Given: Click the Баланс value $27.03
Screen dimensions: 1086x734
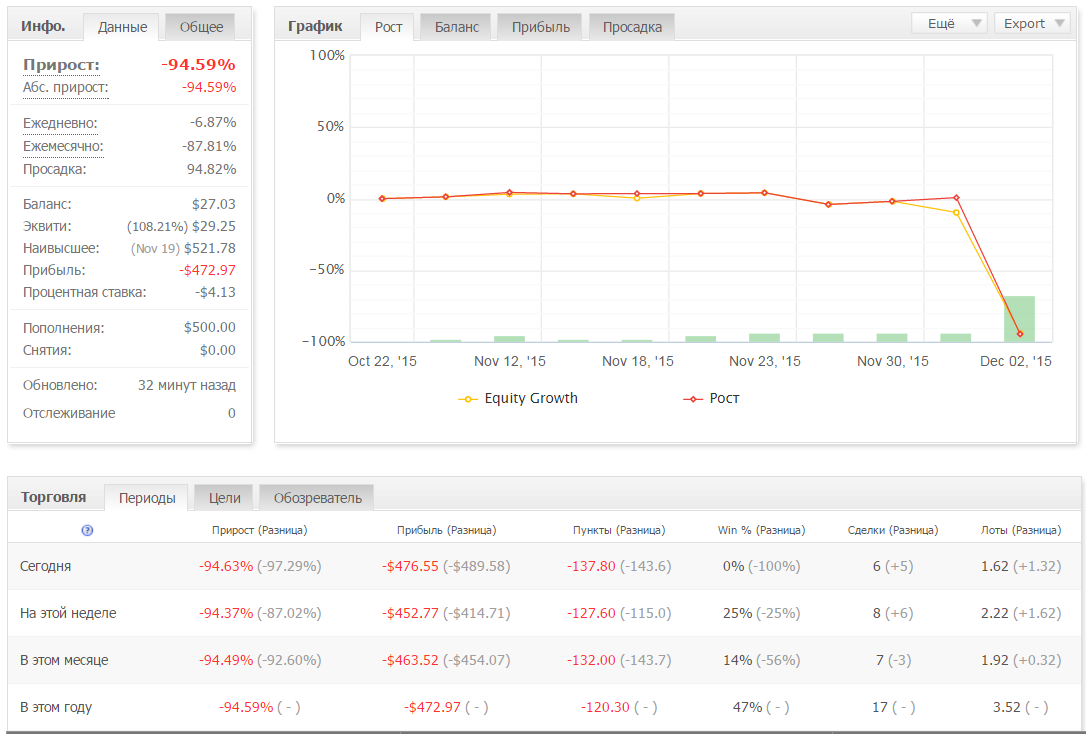Looking at the screenshot, I should 213,204.
